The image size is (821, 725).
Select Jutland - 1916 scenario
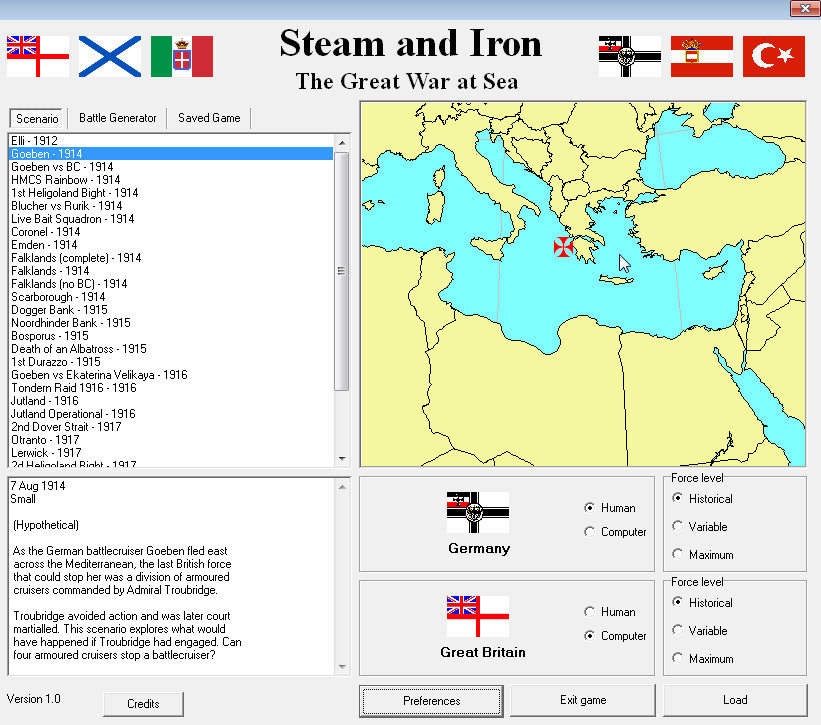(45, 401)
